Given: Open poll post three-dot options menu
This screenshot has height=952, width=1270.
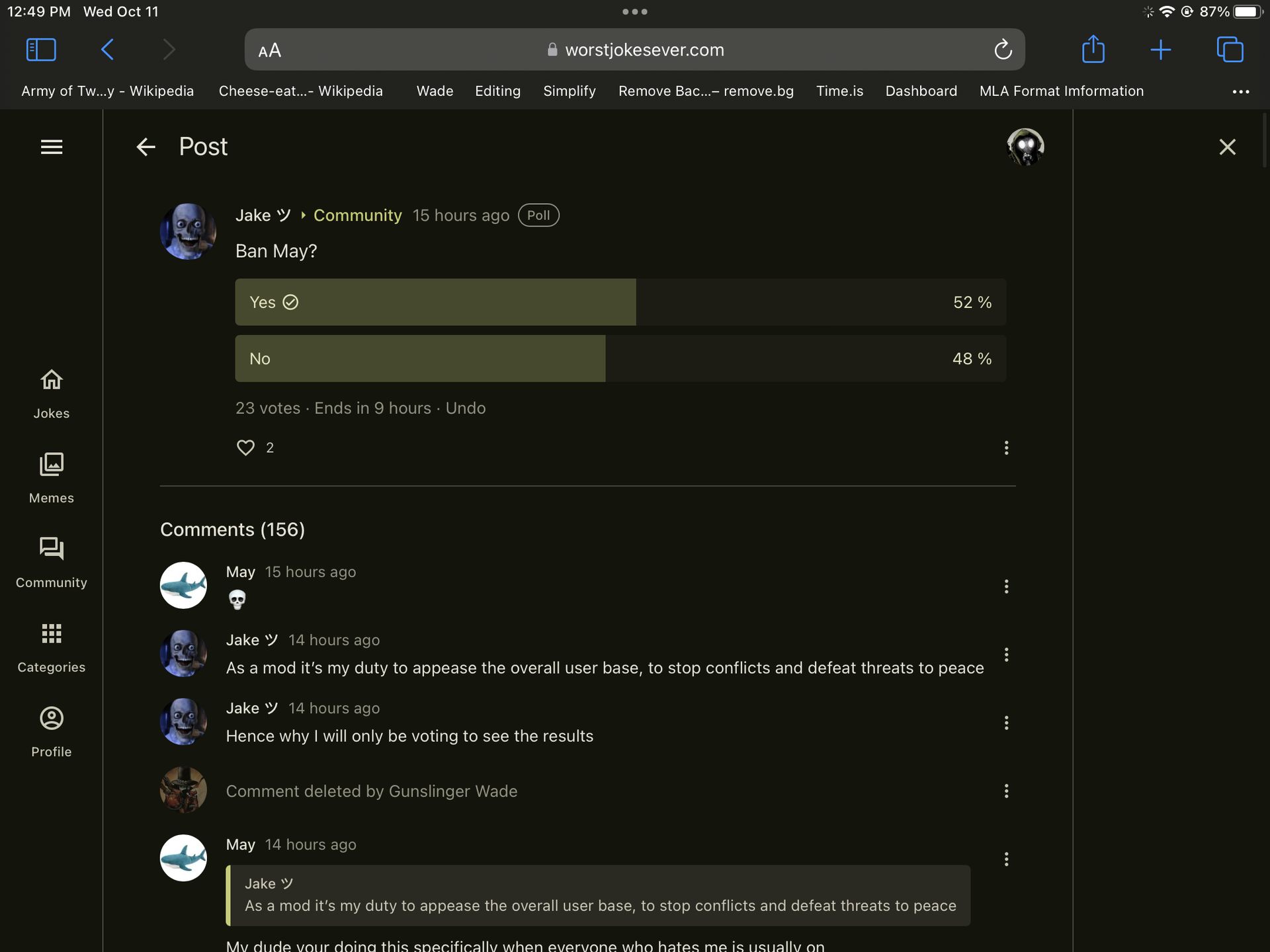Looking at the screenshot, I should tap(1006, 448).
